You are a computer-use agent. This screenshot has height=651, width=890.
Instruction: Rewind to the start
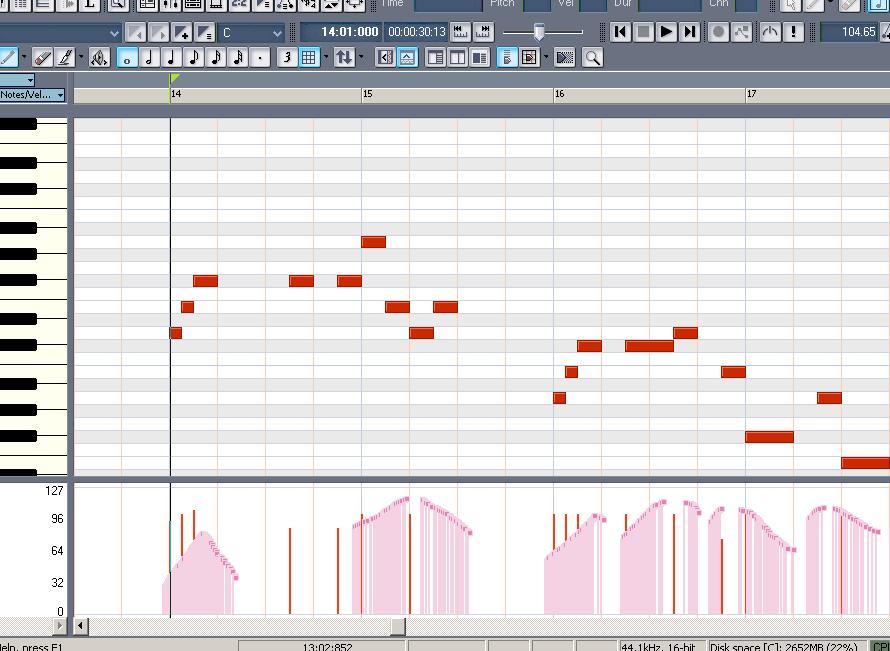[x=620, y=32]
